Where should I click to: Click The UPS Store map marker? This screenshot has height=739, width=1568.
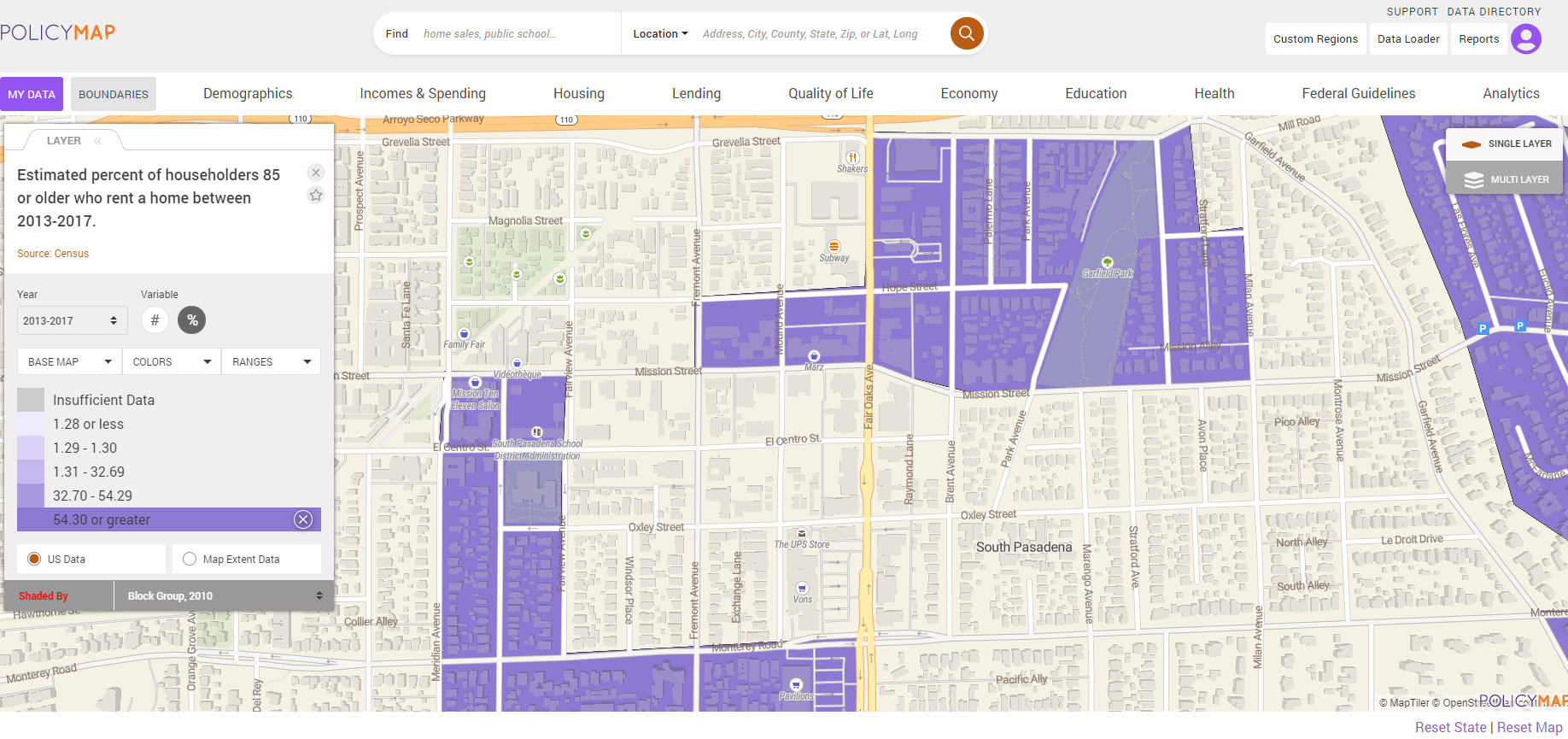(x=802, y=533)
